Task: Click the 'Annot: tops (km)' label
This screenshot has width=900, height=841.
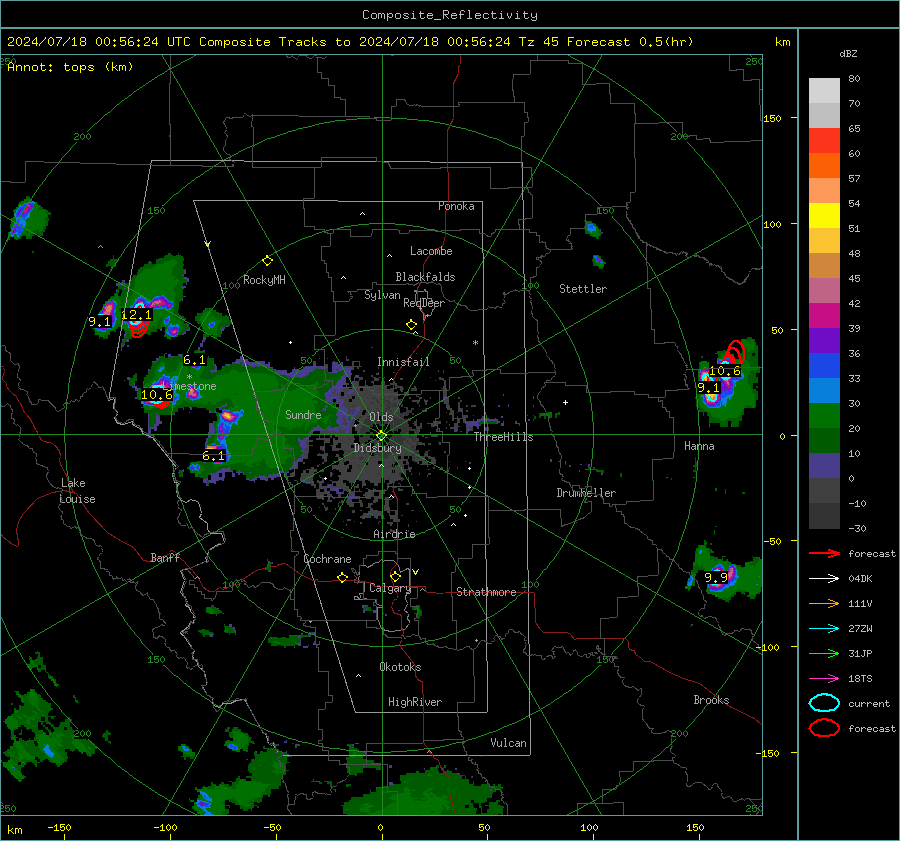Action: (x=70, y=67)
